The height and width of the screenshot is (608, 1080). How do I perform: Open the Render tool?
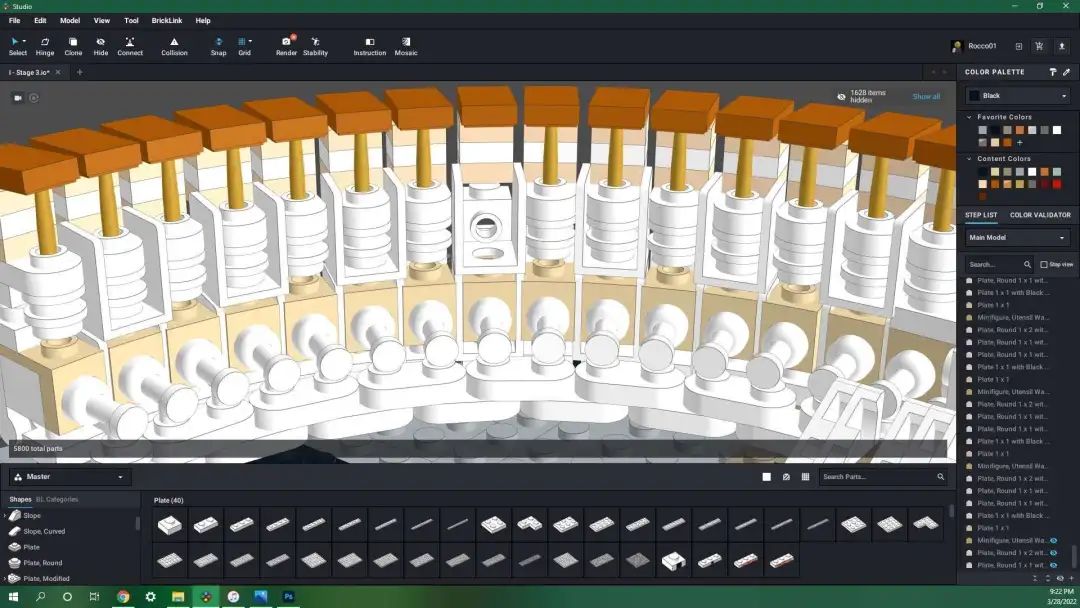click(287, 46)
